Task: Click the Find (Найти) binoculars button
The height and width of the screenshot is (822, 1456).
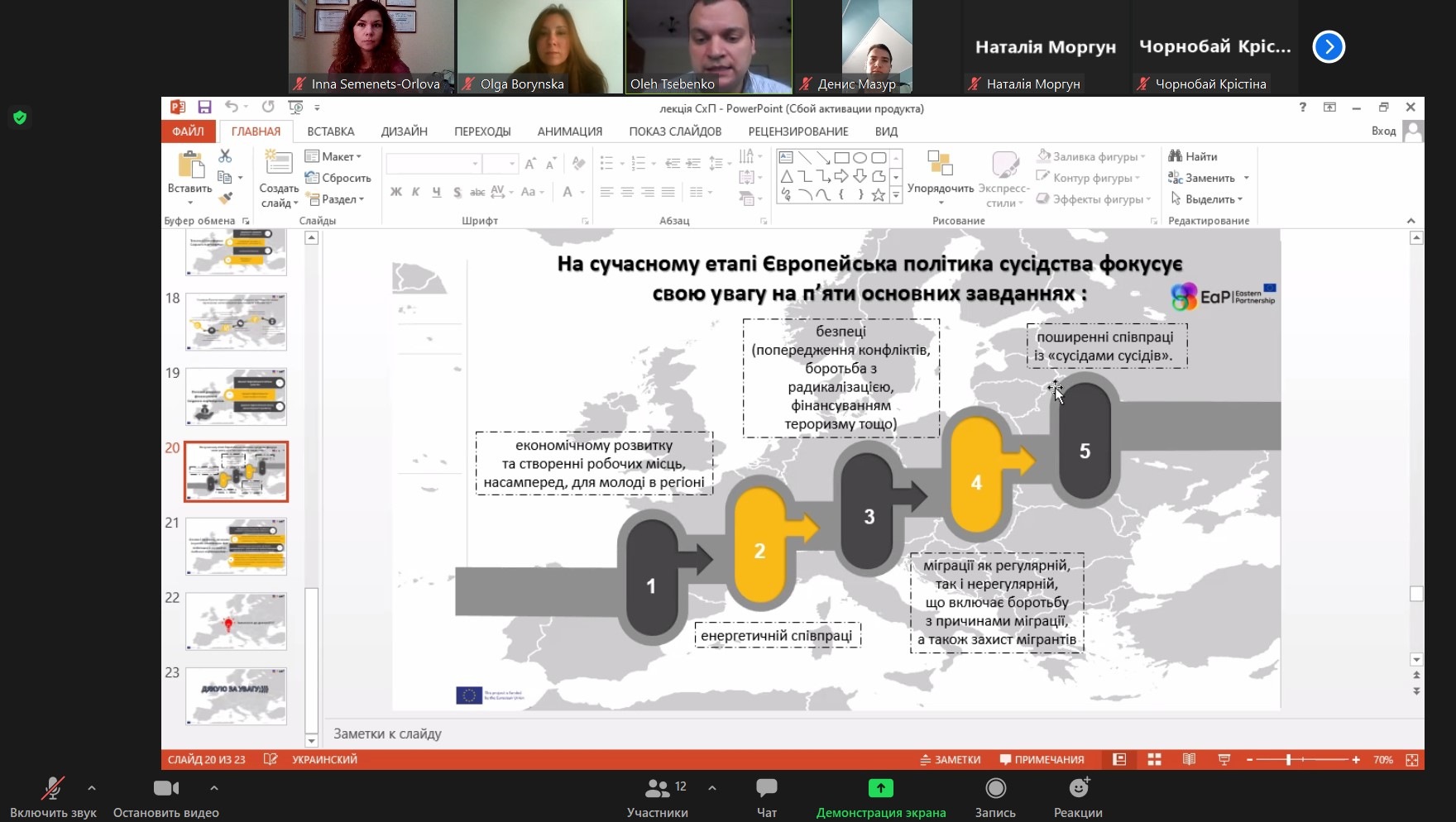Action: [1192, 156]
